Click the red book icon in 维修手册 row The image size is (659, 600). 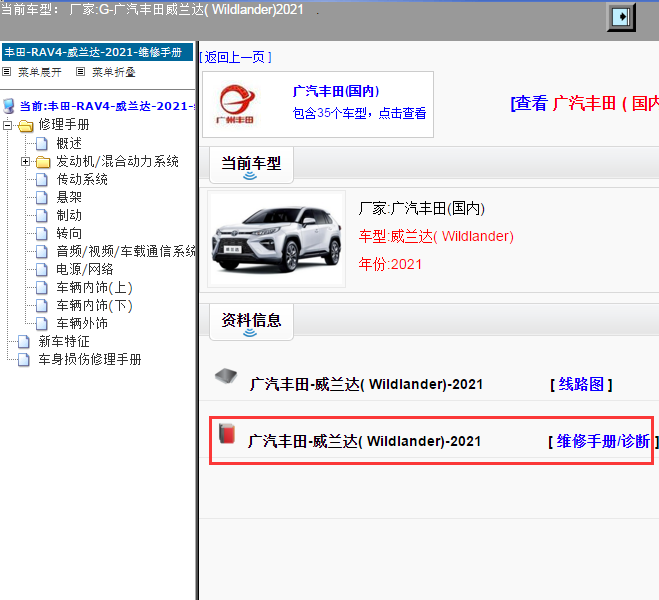tap(227, 433)
